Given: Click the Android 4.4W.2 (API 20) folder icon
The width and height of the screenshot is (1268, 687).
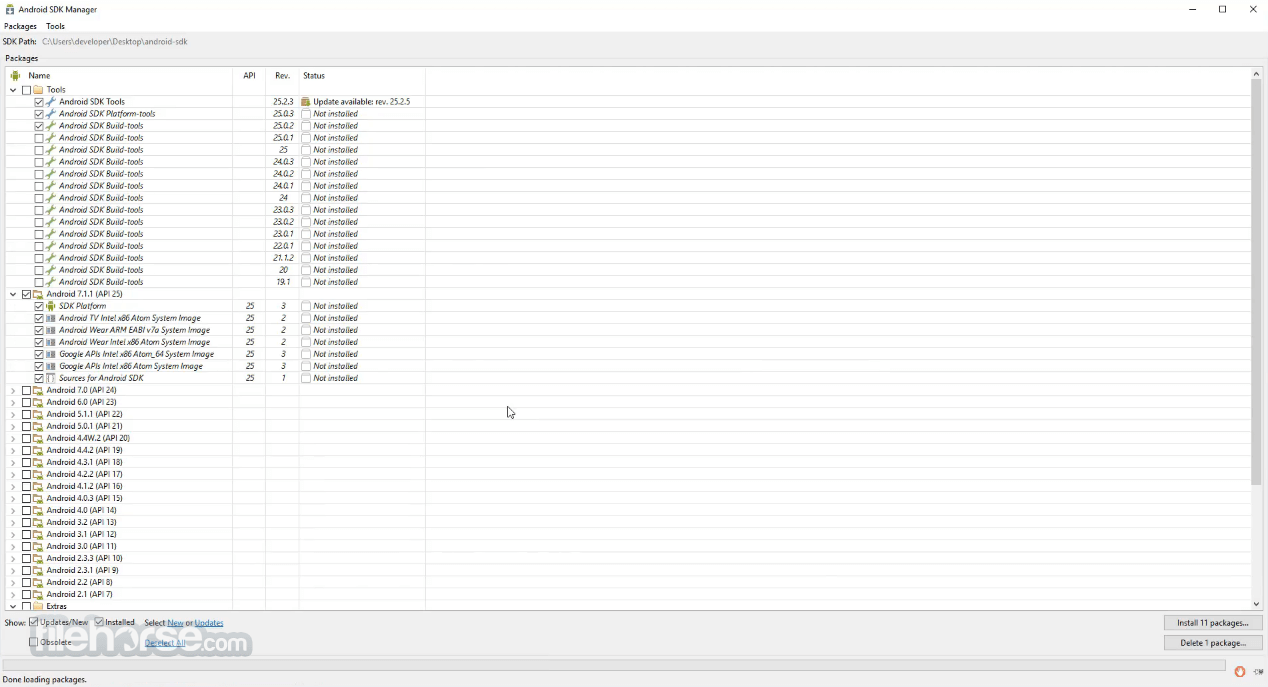Looking at the screenshot, I should pos(39,438).
